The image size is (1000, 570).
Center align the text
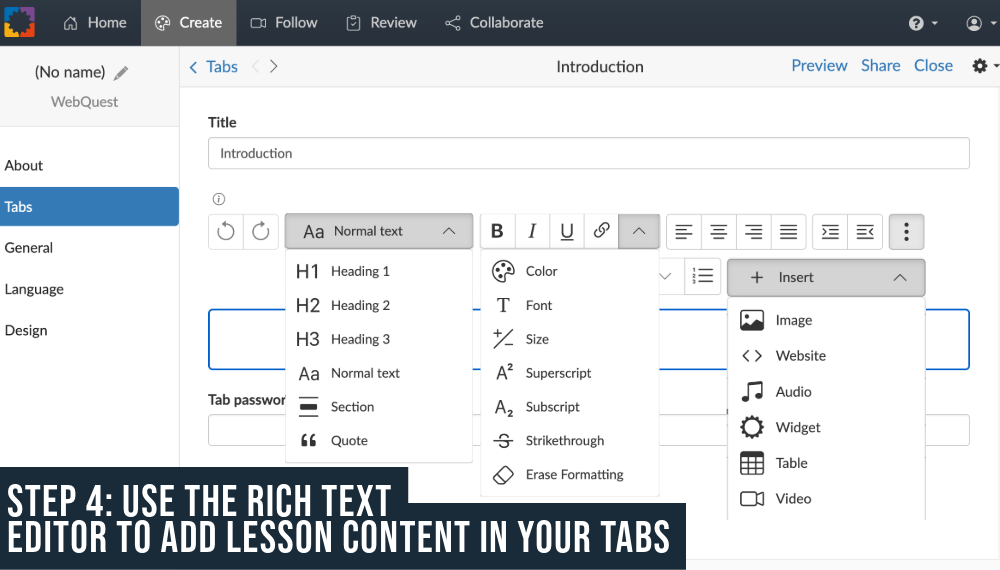719,231
